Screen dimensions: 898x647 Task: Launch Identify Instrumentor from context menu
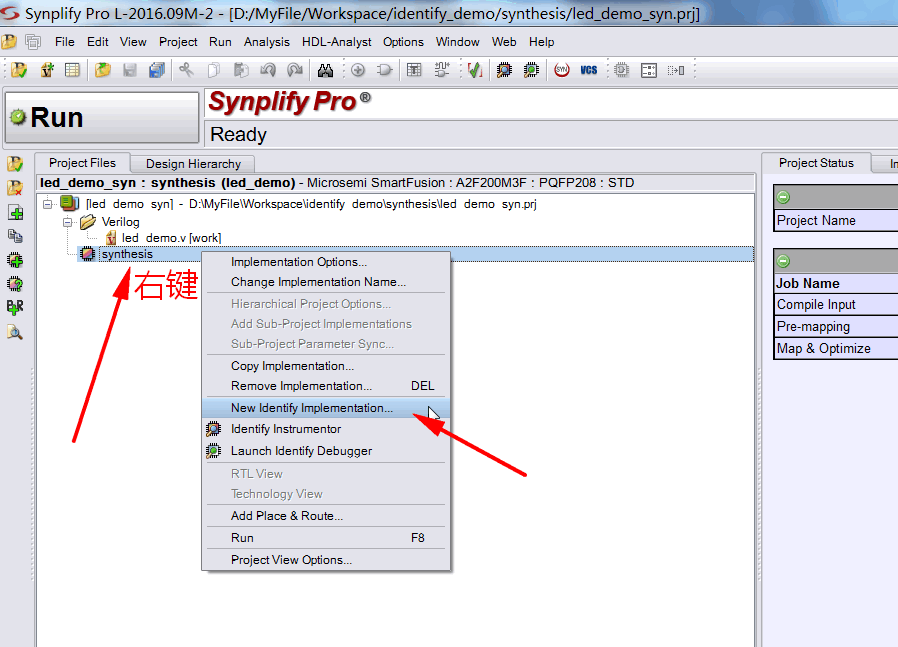pos(326,429)
